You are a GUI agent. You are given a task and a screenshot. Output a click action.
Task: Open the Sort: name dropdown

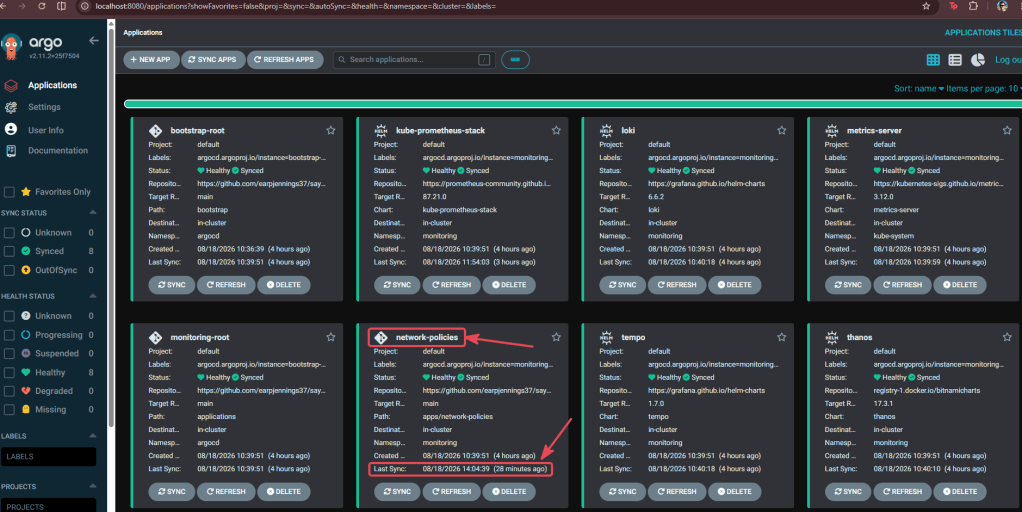click(918, 89)
